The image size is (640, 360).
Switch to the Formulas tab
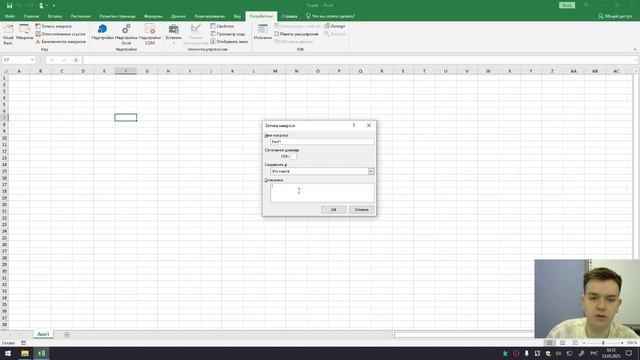153,16
